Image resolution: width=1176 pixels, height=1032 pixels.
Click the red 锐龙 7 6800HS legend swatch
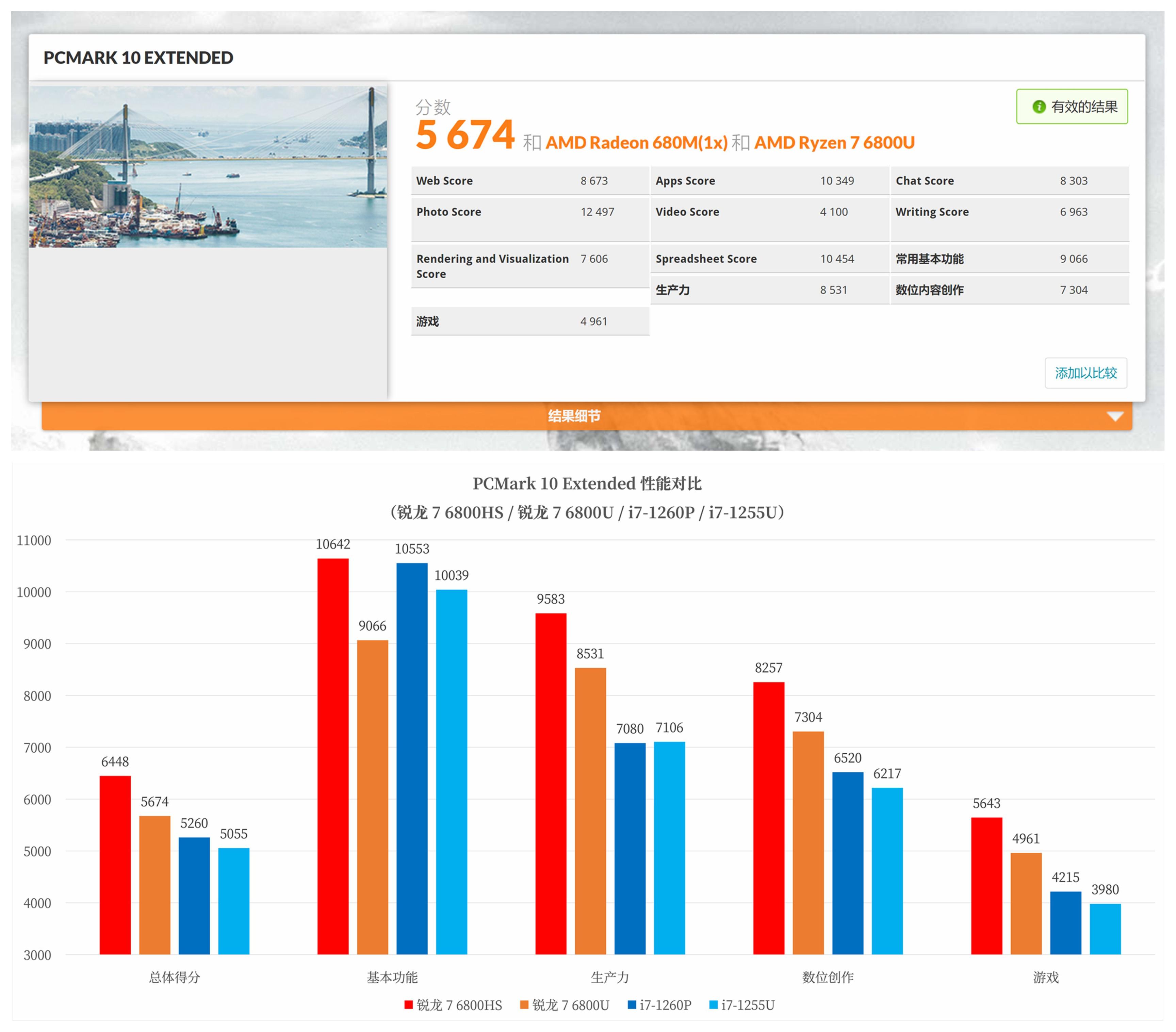point(408,1005)
